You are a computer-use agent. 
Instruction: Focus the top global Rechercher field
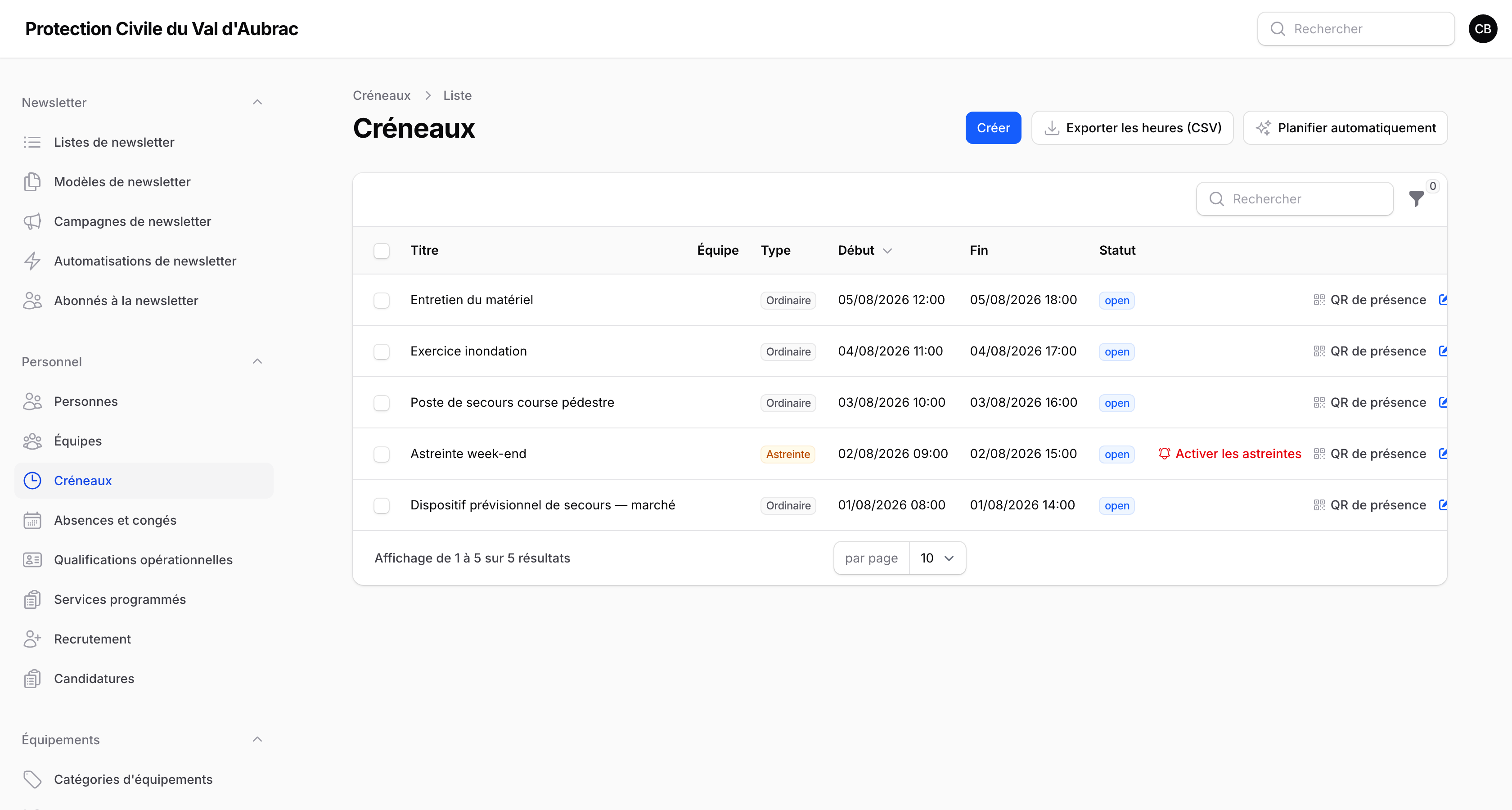click(1356, 29)
